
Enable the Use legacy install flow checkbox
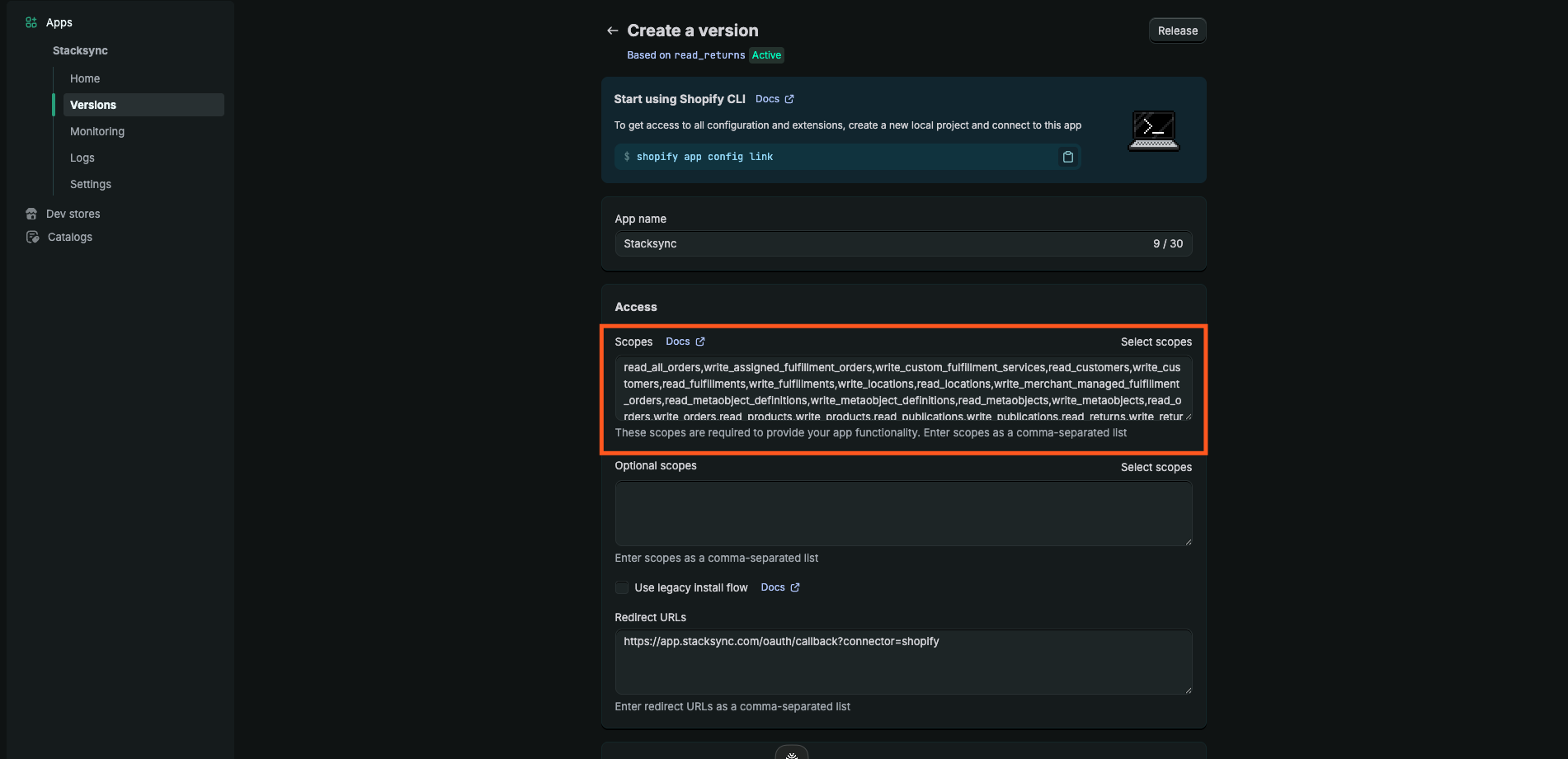point(622,587)
